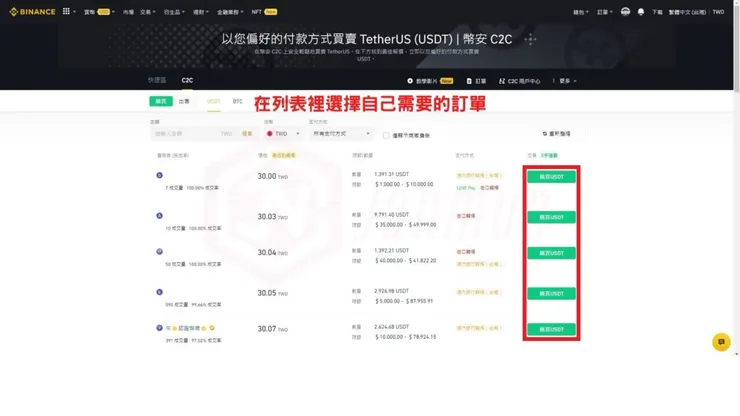Expand the orders dropdown in header
The image size is (740, 416).
click(605, 12)
